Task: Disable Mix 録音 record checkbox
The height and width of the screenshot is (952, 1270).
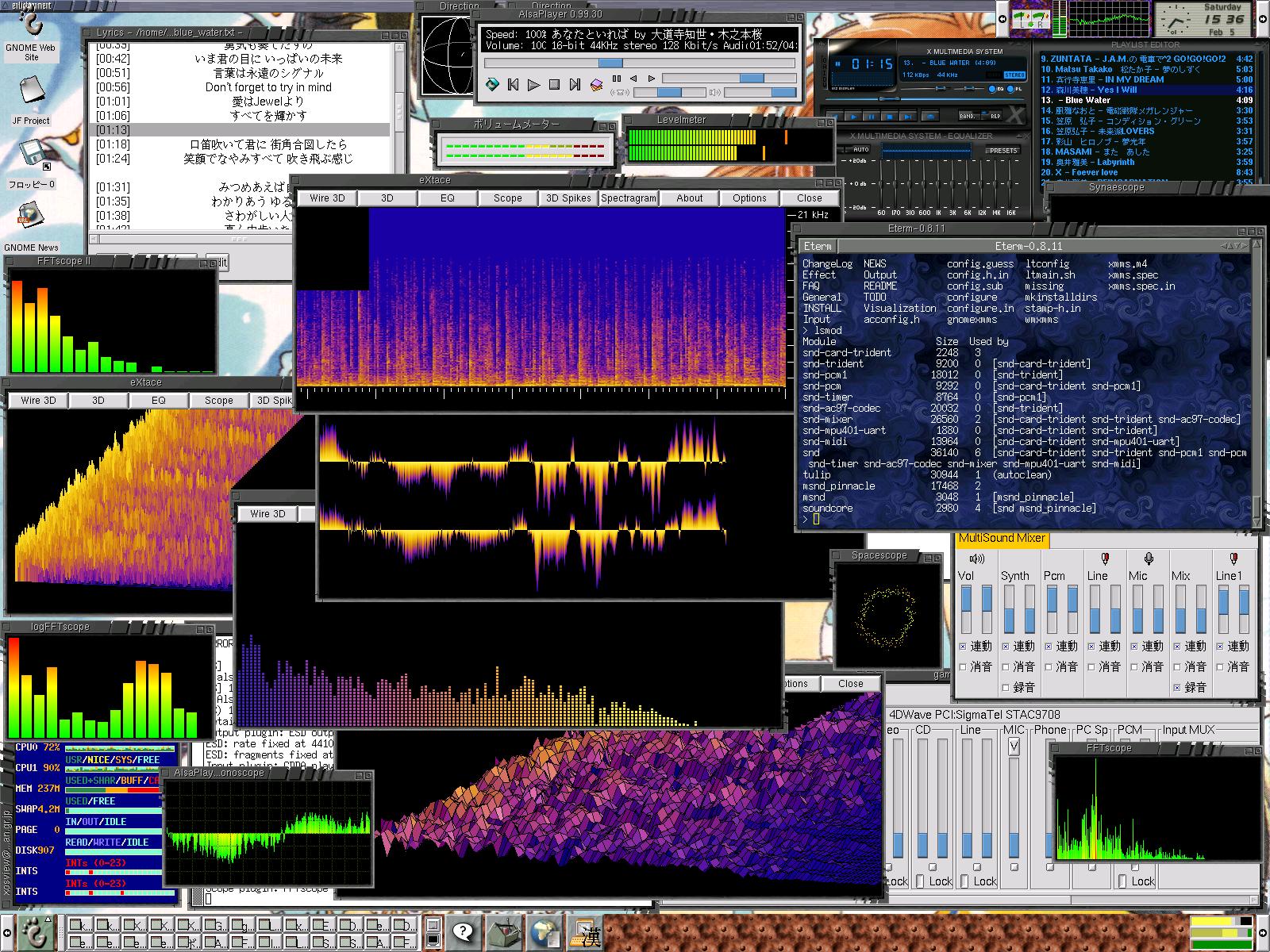Action: (x=1178, y=687)
